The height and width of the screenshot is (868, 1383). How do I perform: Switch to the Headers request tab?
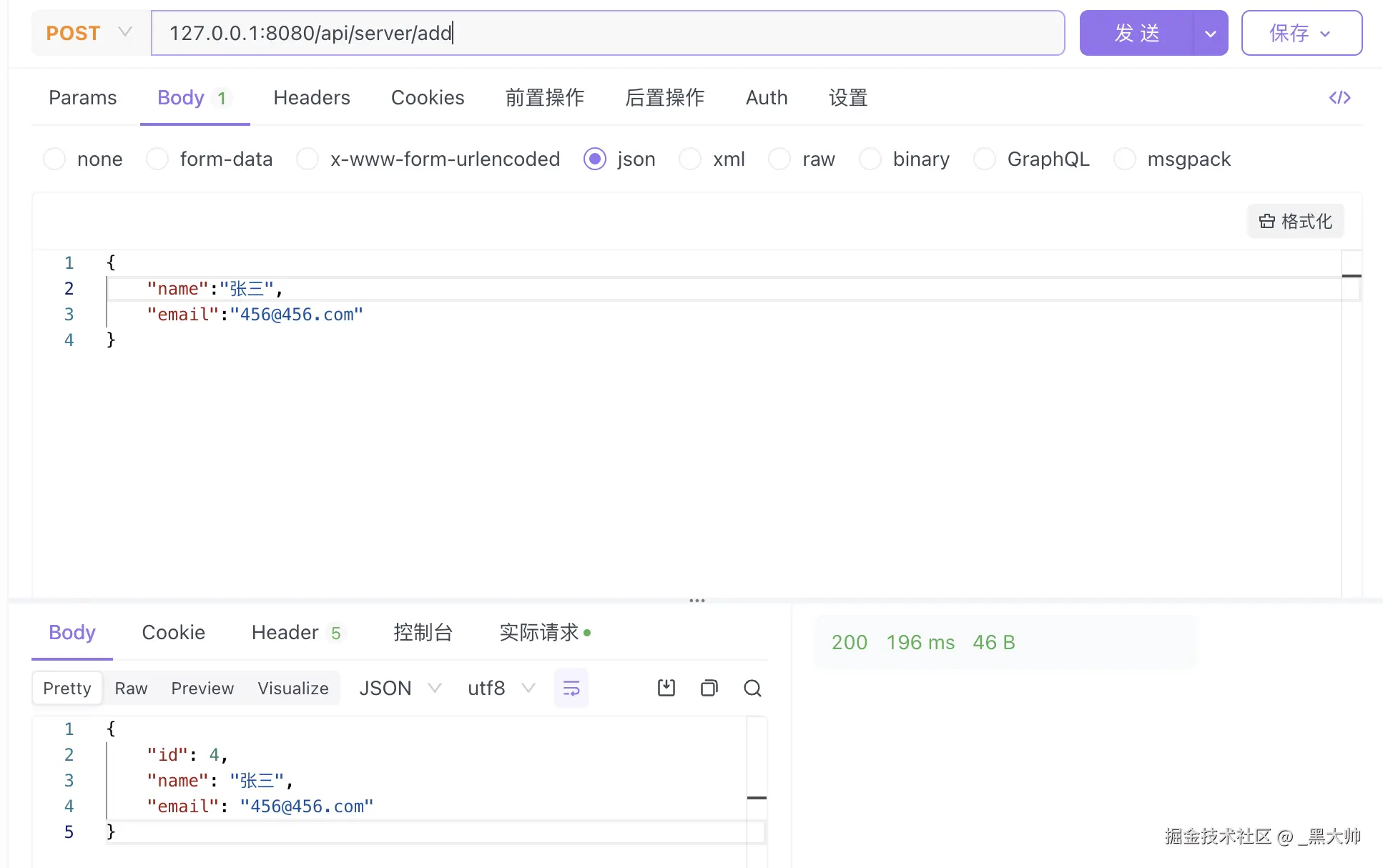pos(312,97)
